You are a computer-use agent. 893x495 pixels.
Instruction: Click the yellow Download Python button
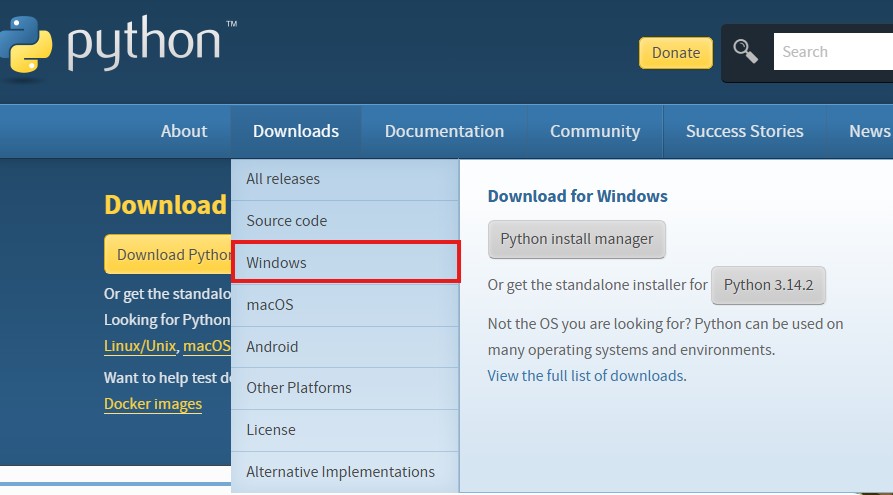pyautogui.click(x=168, y=254)
